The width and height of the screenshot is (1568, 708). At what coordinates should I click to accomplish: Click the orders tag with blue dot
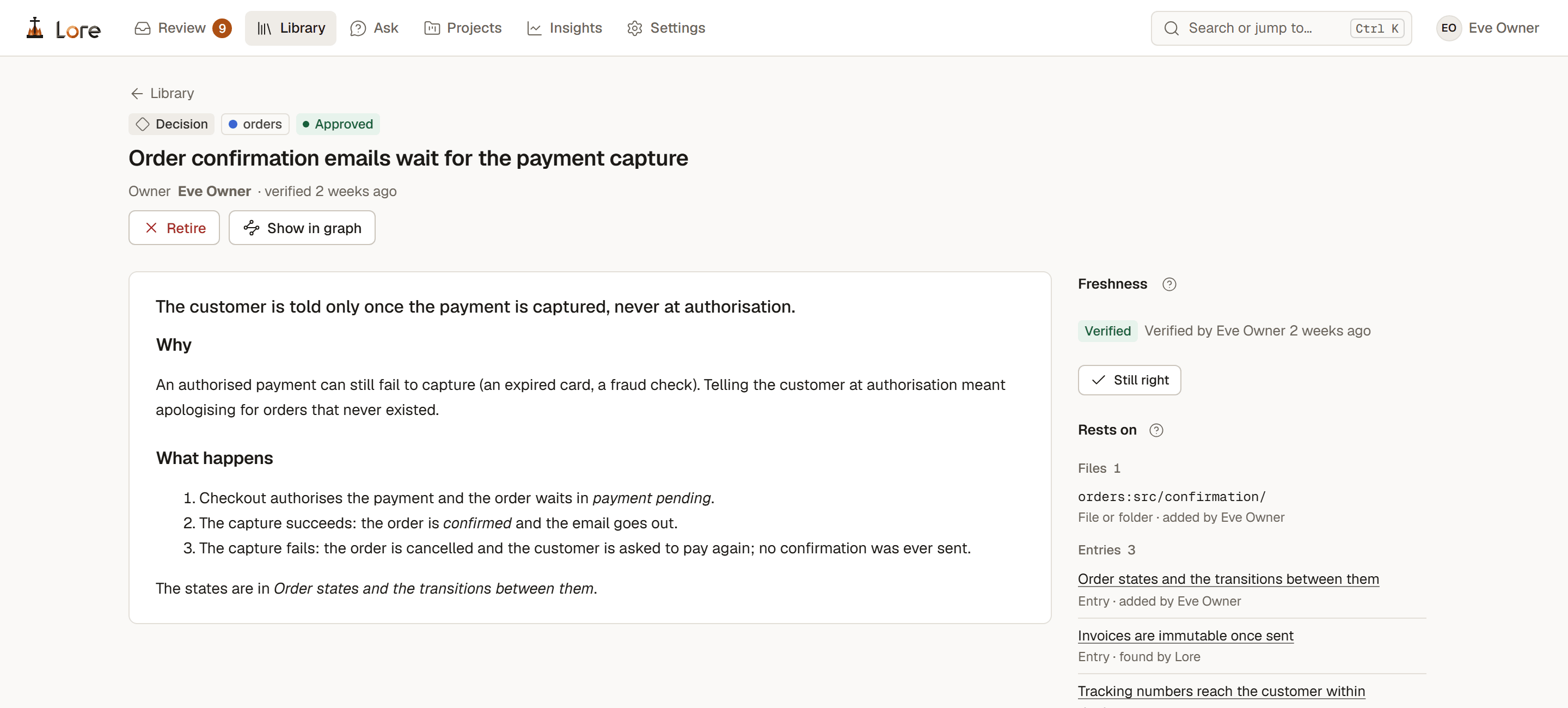[x=255, y=124]
